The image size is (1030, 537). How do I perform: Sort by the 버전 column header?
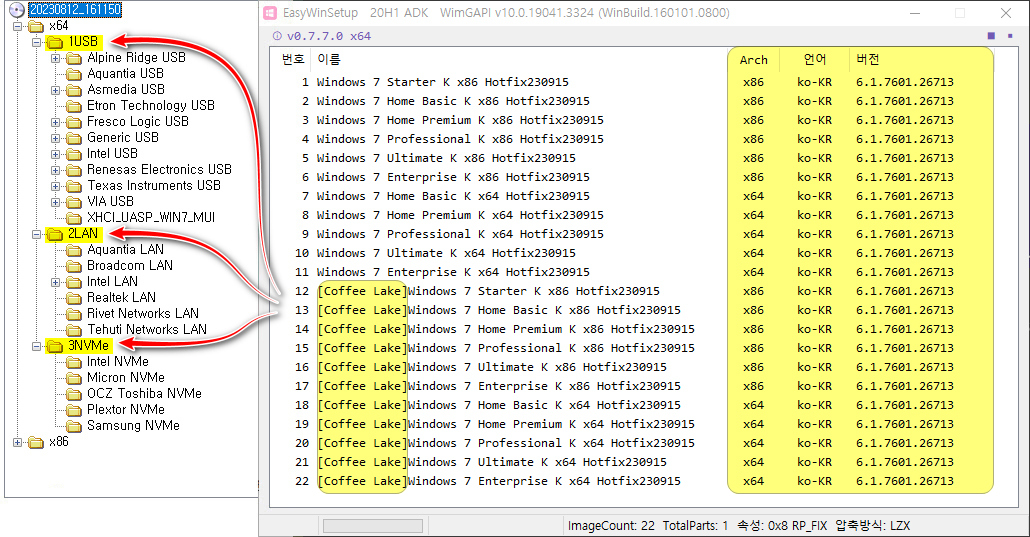click(x=867, y=60)
